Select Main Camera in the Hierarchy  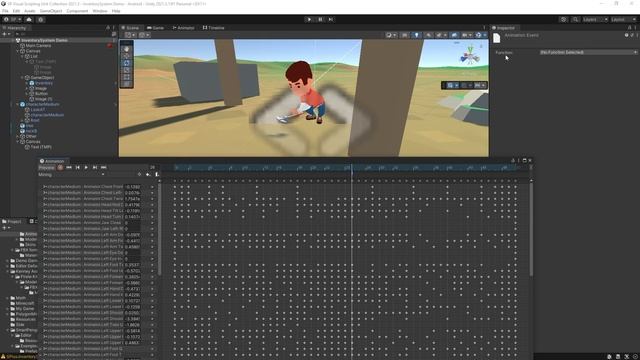coord(38,45)
